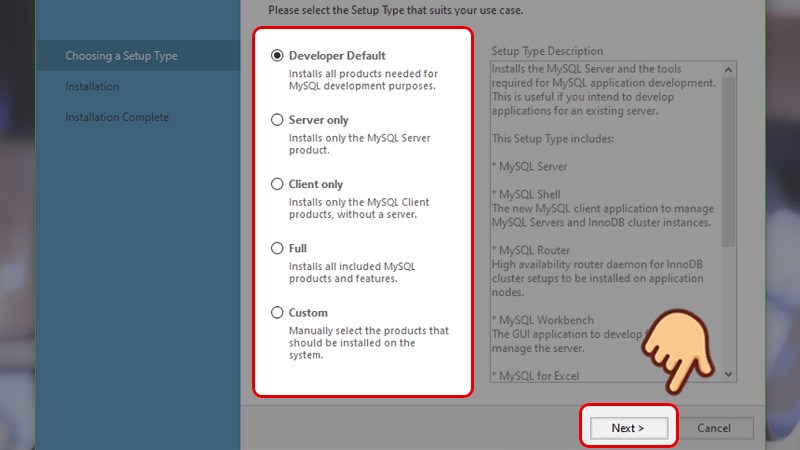This screenshot has height=450, width=800.
Task: Select the Full installation radio button
Action: click(x=278, y=248)
